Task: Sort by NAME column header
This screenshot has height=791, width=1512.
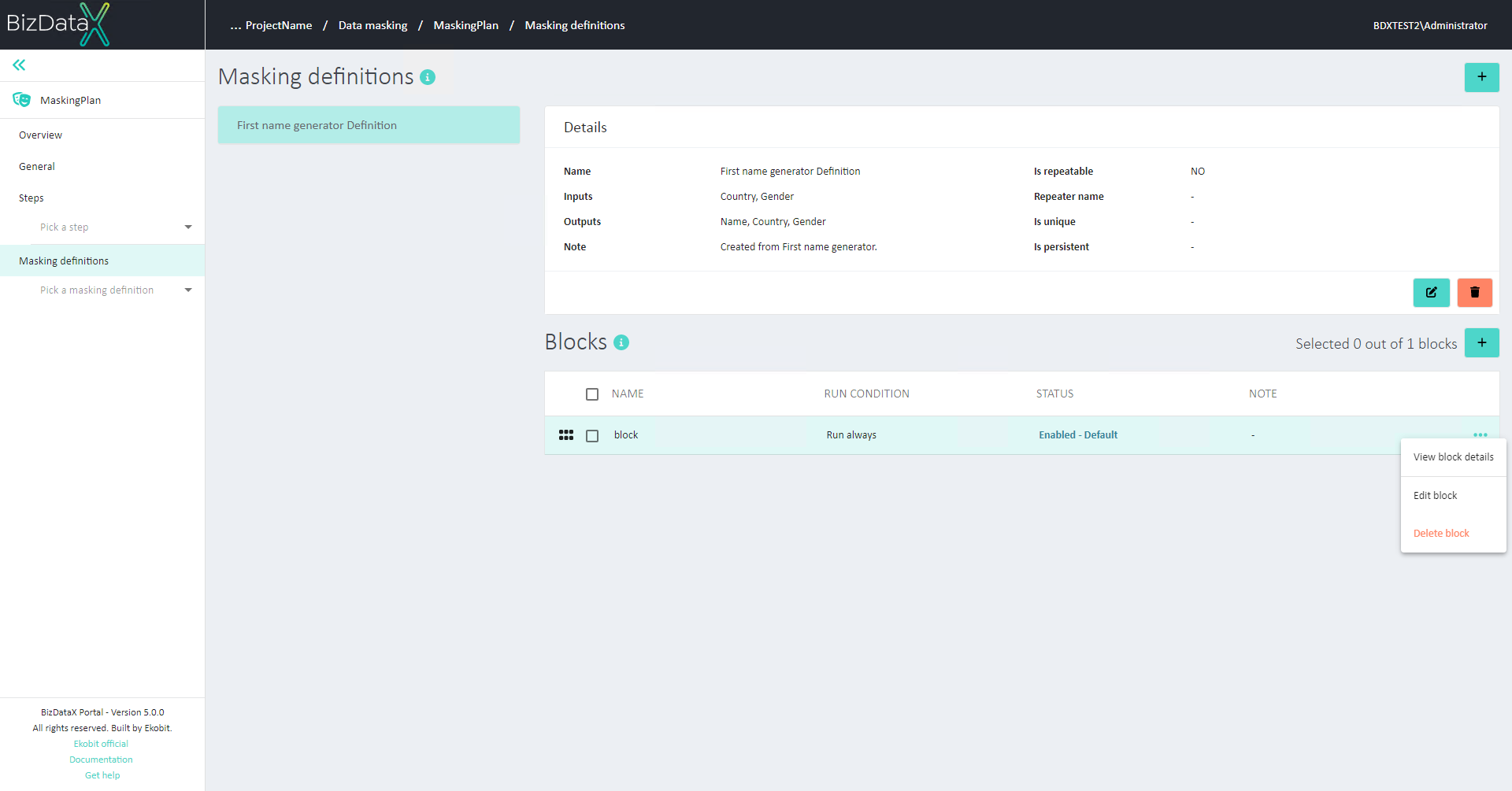Action: 628,394
